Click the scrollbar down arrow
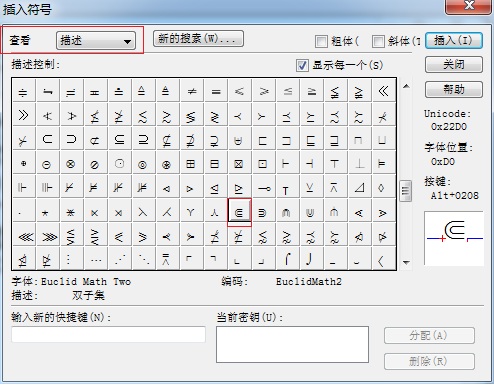 (x=406, y=262)
